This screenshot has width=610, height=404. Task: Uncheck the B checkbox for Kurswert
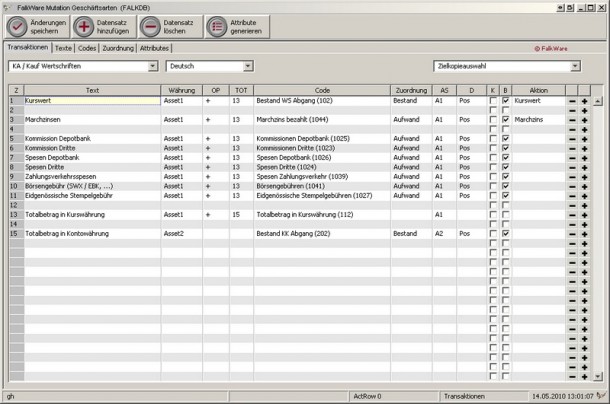point(506,101)
